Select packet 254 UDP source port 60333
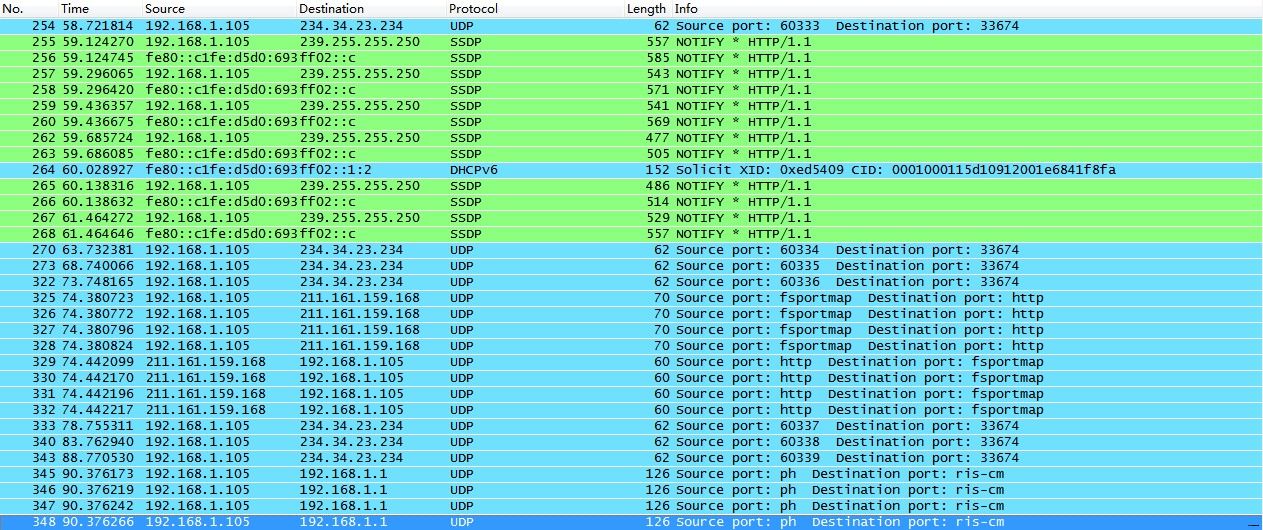1263x530 pixels. 631,26
